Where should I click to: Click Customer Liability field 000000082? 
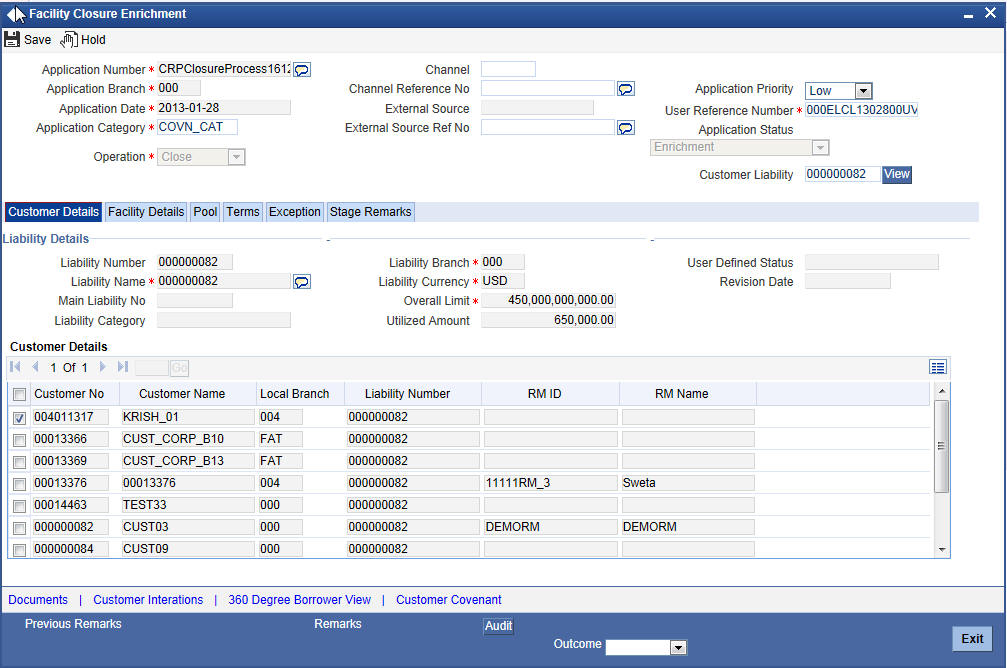point(842,174)
